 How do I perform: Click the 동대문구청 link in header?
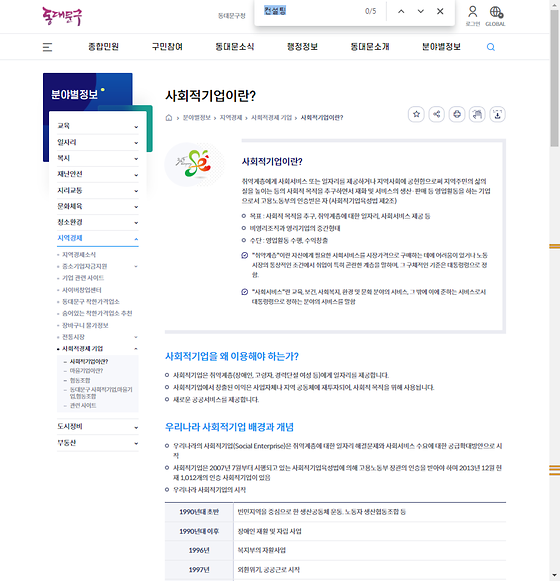click(x=232, y=16)
